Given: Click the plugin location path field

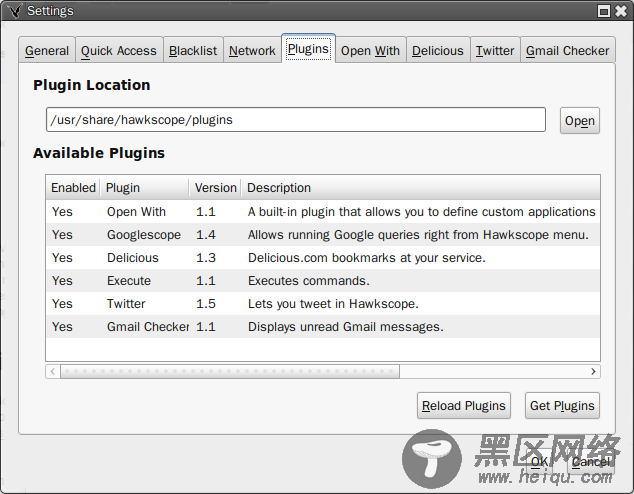Looking at the screenshot, I should [x=296, y=120].
